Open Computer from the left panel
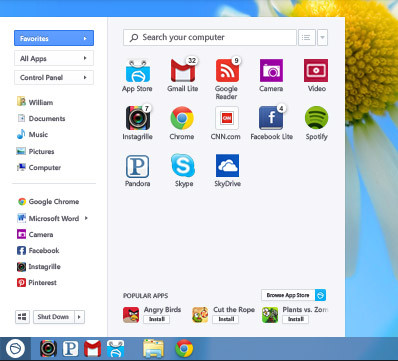The height and width of the screenshot is (361, 398). tap(39, 167)
